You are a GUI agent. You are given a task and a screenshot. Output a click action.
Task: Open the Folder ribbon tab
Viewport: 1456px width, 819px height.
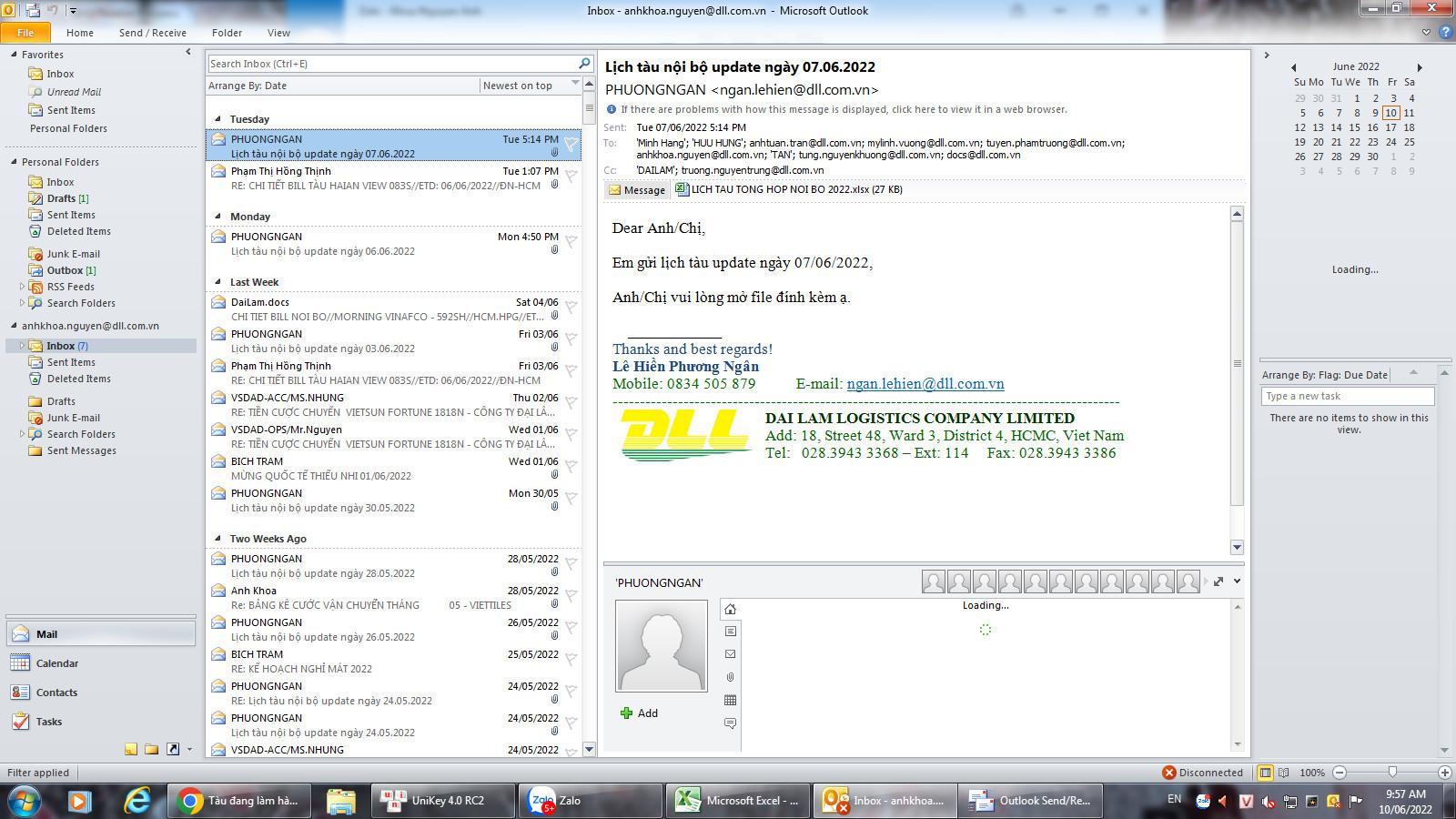pos(227,33)
